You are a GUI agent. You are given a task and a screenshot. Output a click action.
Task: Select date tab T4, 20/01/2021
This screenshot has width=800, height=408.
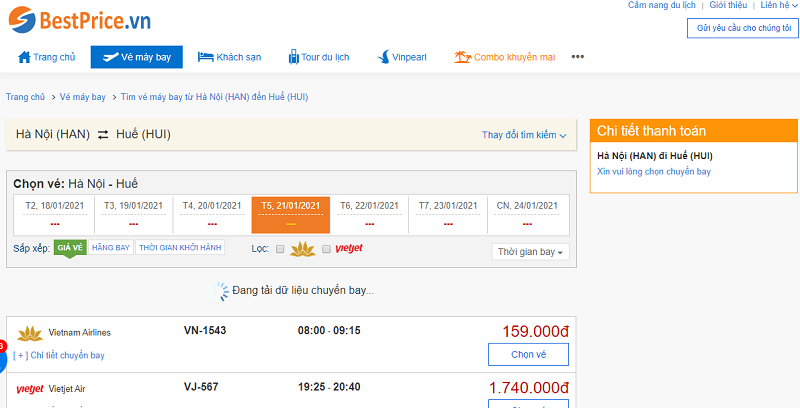(x=212, y=215)
